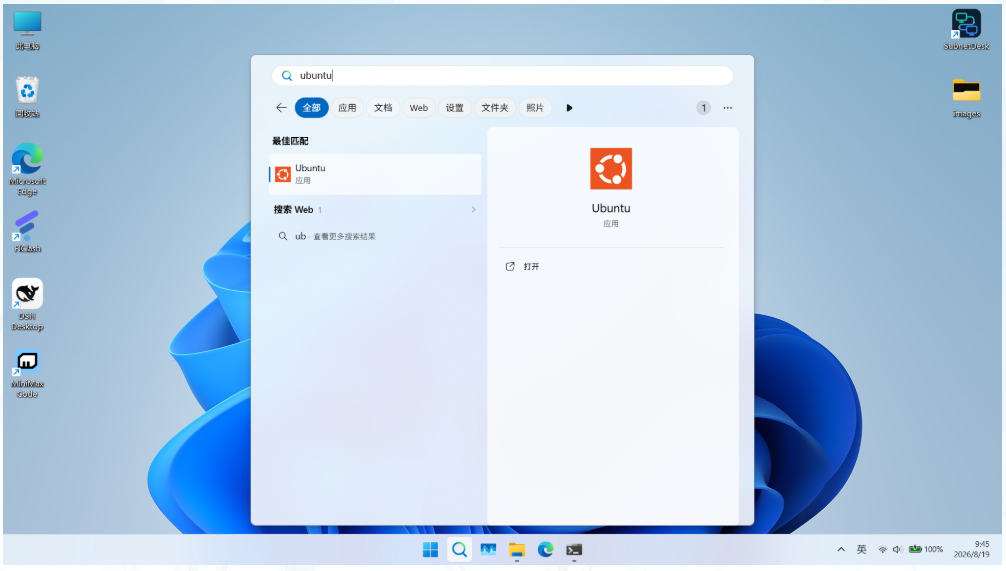1006x571 pixels.
Task: Open the Windows Start button
Action: coord(431,550)
